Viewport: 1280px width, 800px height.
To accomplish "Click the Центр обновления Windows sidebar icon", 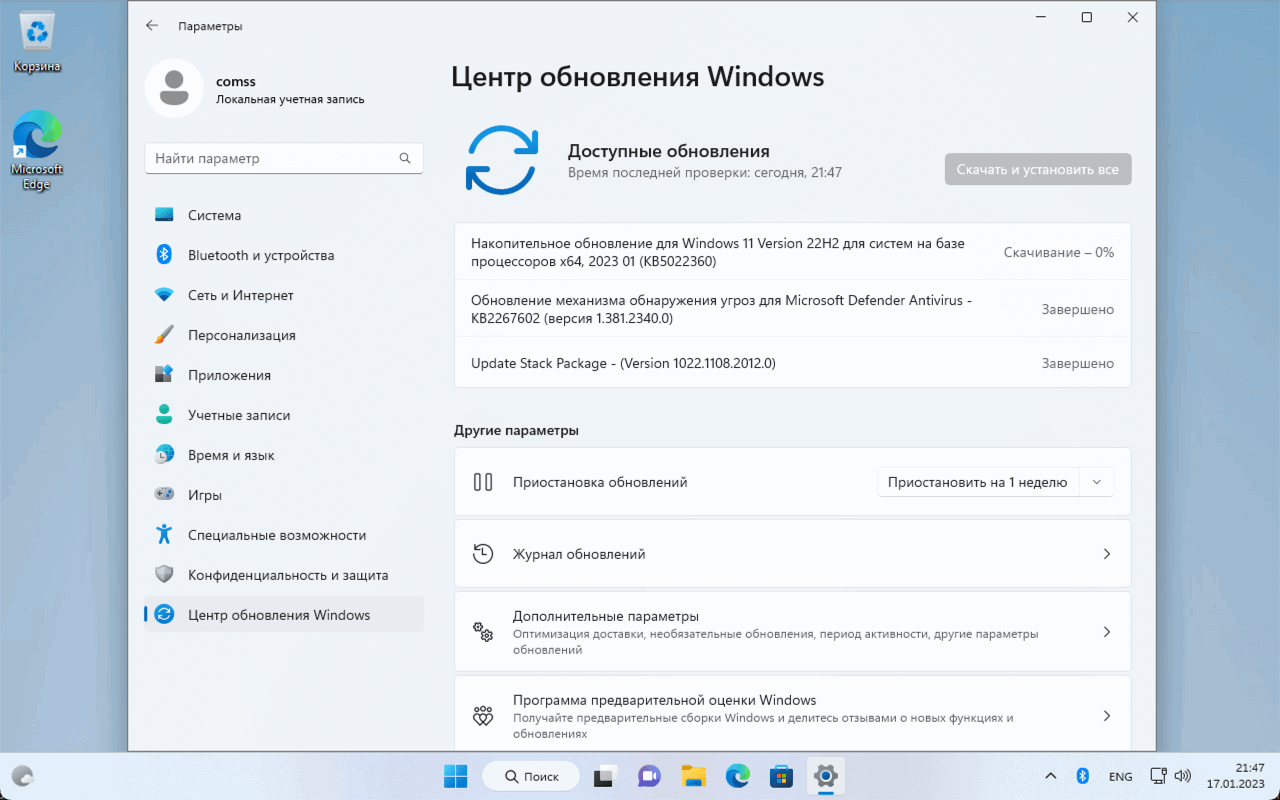I will (165, 615).
